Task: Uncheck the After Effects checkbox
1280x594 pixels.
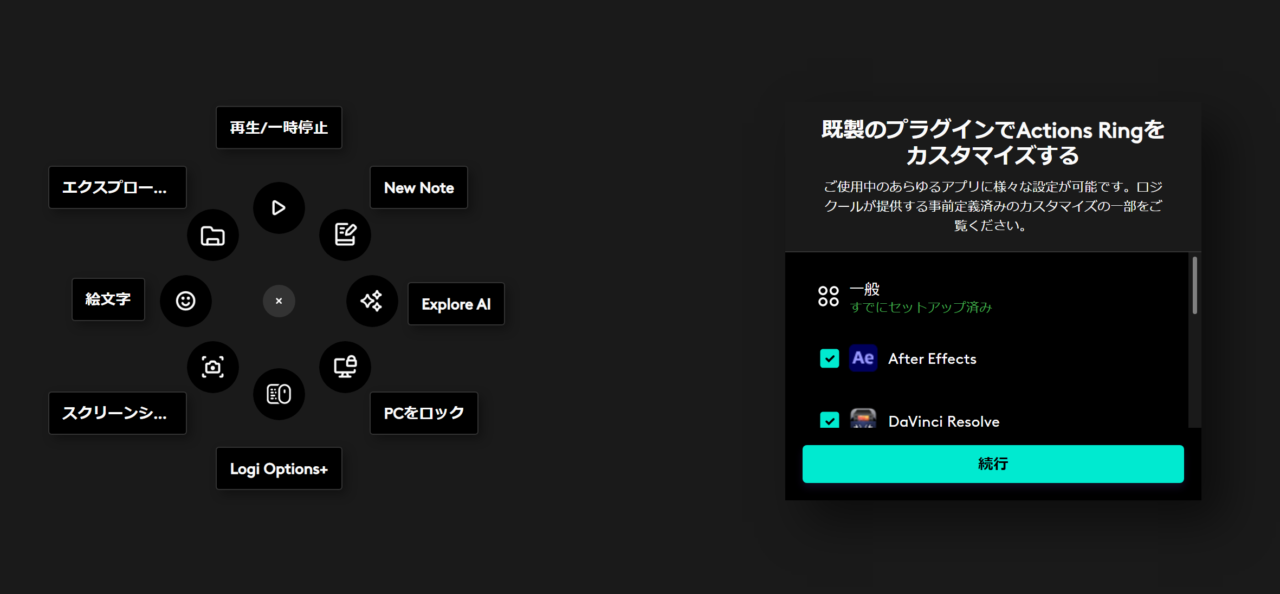Action: coord(829,358)
